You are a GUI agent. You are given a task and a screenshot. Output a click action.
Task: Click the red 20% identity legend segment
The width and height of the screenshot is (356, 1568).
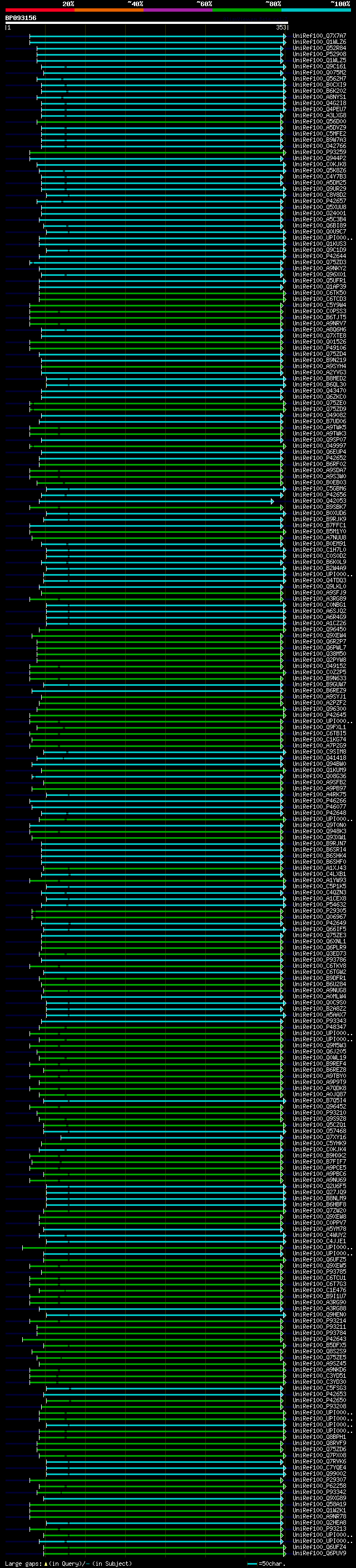39,10
